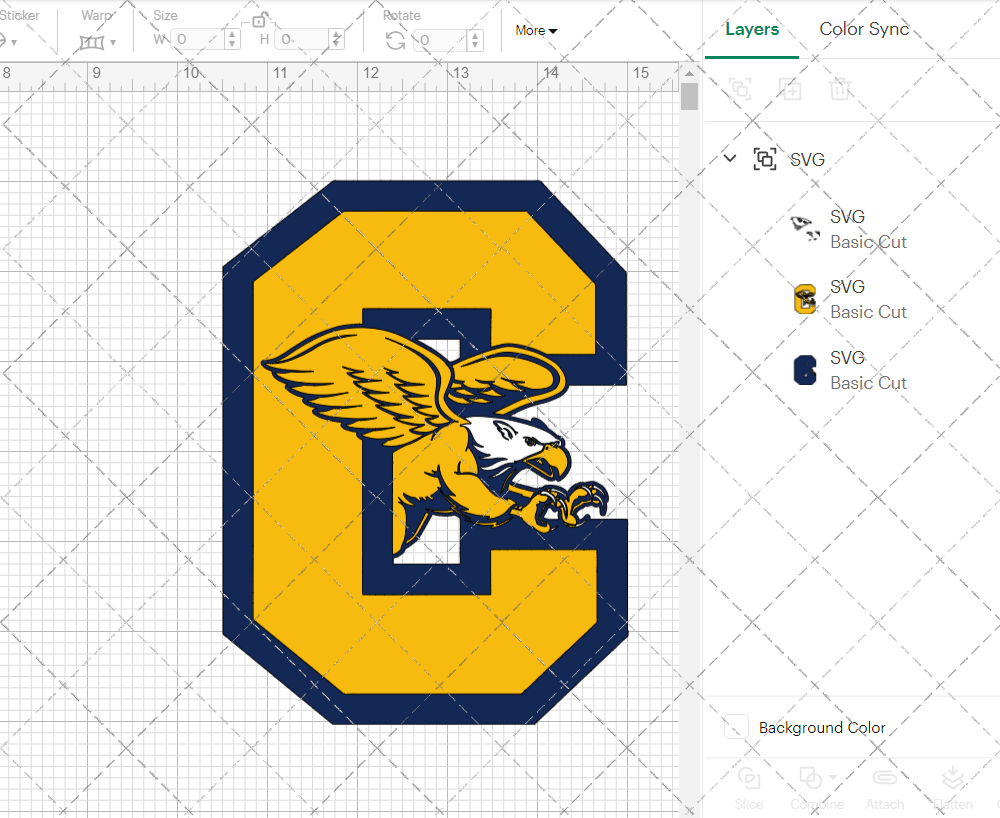Collapse the SVG layer group chevron

729,158
